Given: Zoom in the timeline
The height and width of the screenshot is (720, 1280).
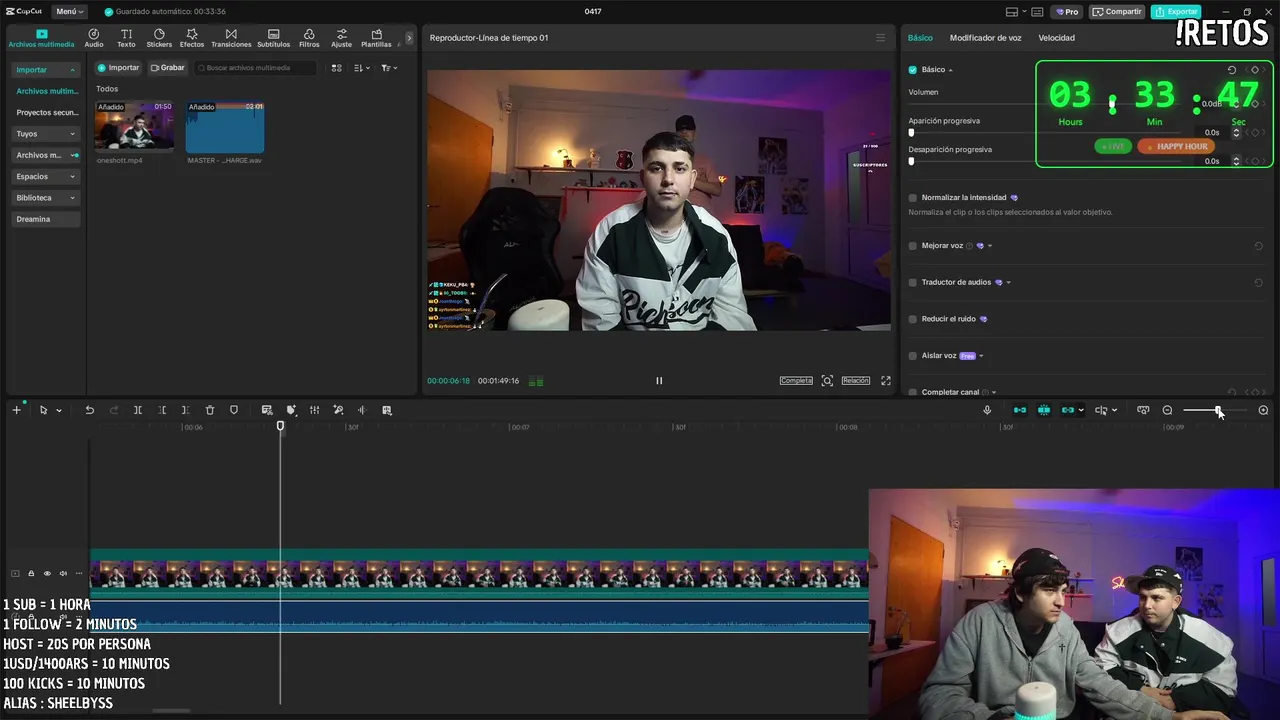Looking at the screenshot, I should (1263, 410).
